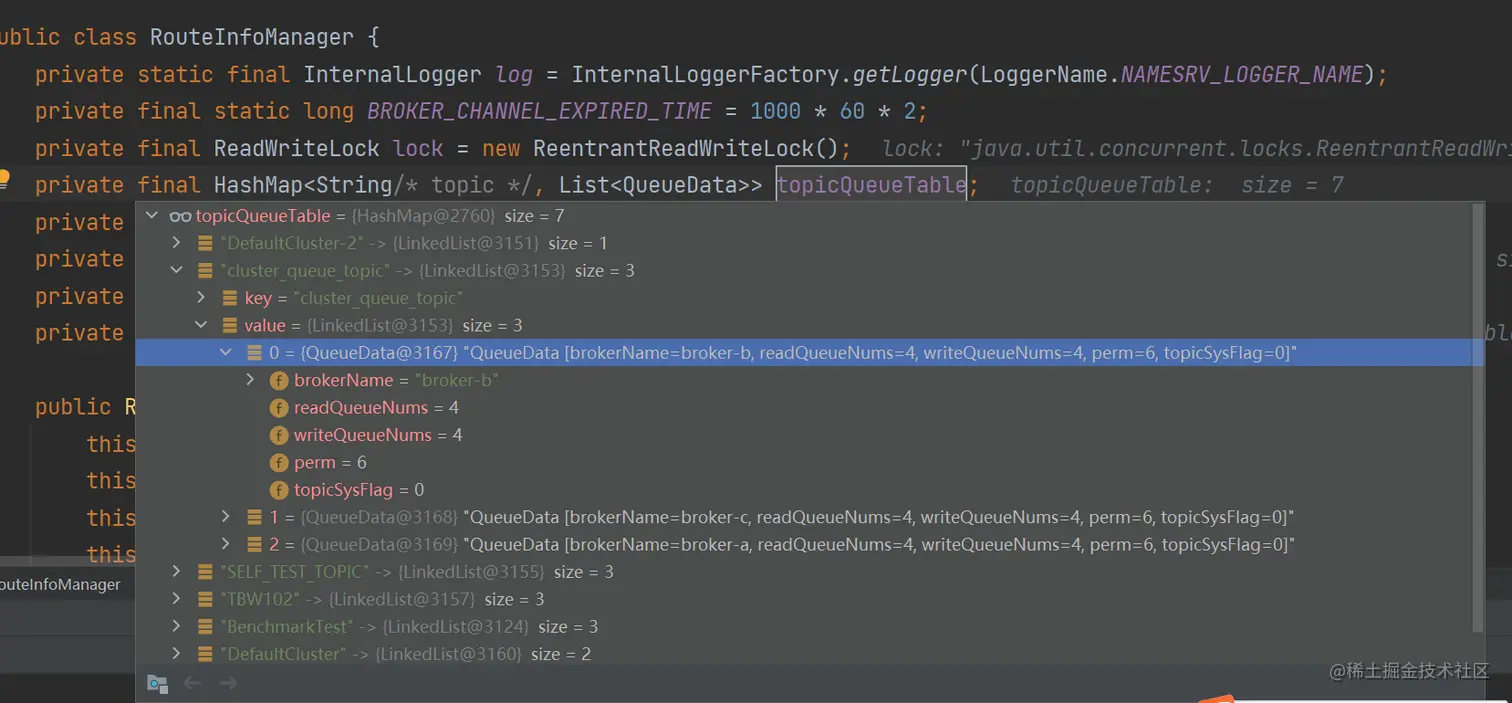This screenshot has height=703, width=1512.
Task: Expand the key = "cluster_queue_topic" node
Action: coord(201,298)
